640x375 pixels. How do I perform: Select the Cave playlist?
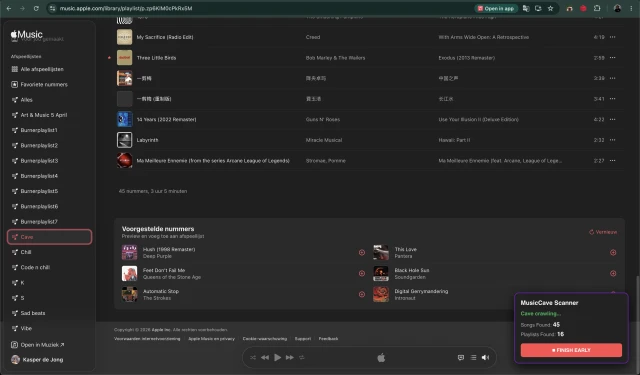49,237
